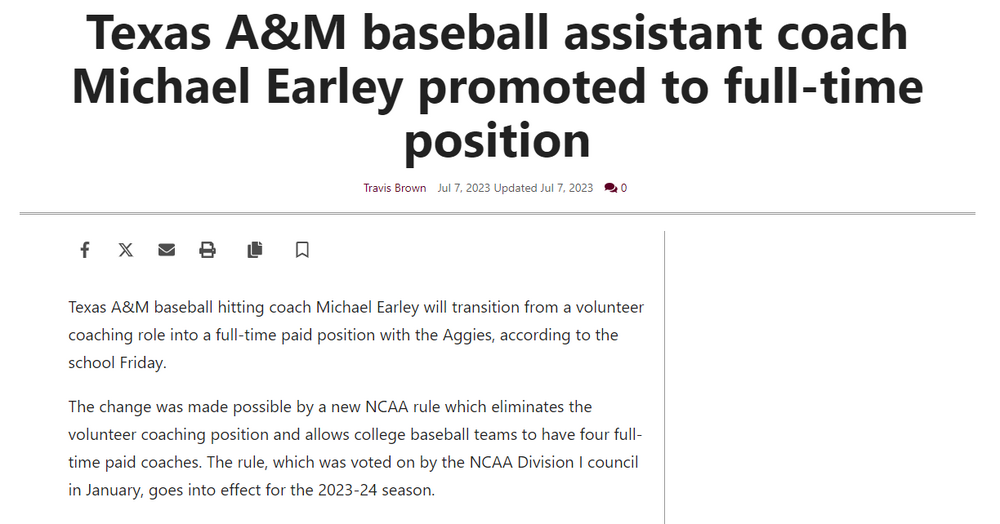The height and width of the screenshot is (524, 1000).
Task: Click the comment count number 0
Action: [624, 188]
